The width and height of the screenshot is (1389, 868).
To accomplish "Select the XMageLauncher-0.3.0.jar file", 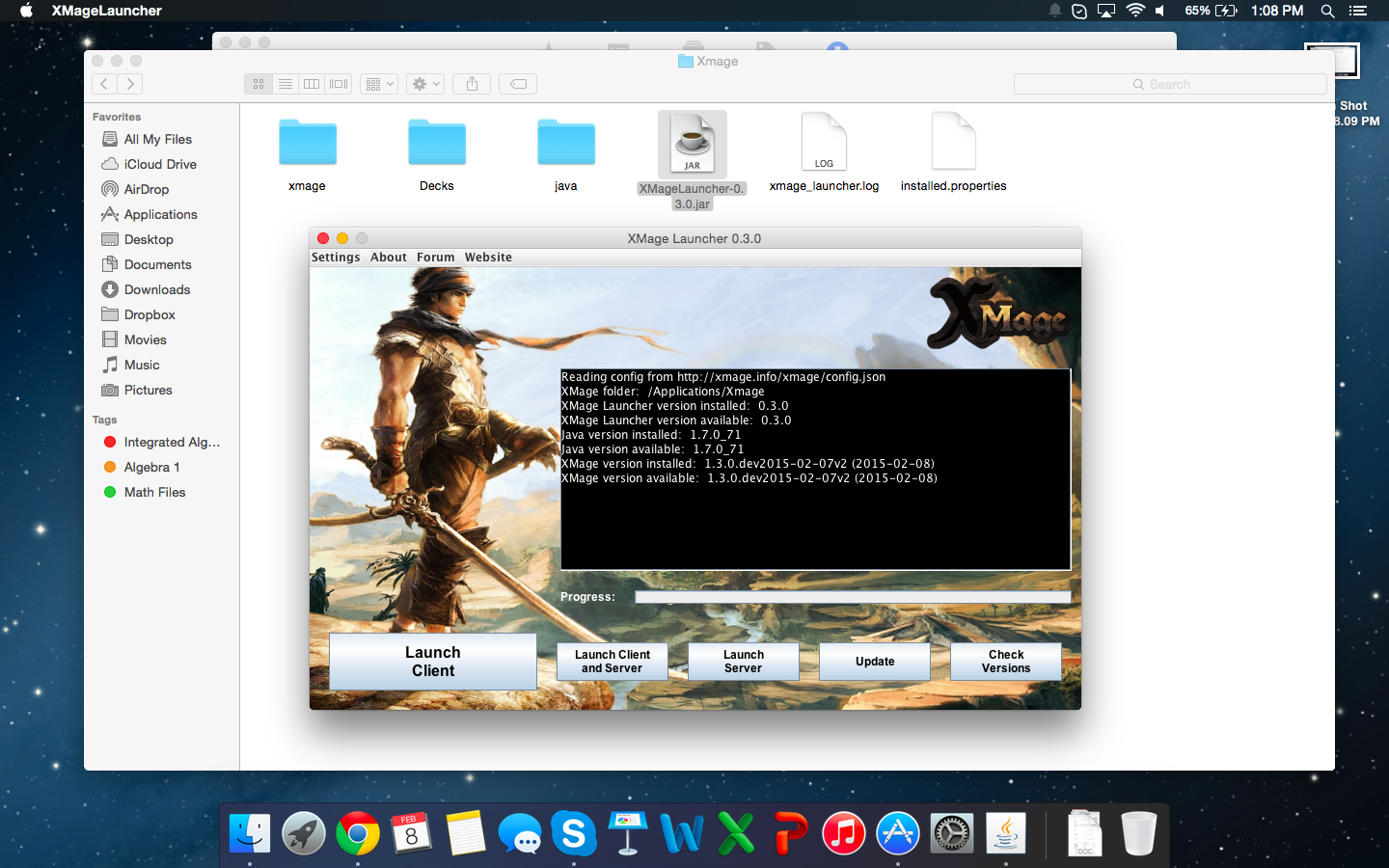I will pos(693,145).
